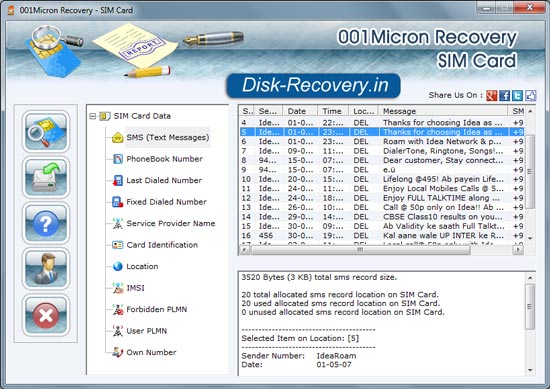Click details pane scroll down arrow
The image size is (550, 389).
tap(530, 370)
